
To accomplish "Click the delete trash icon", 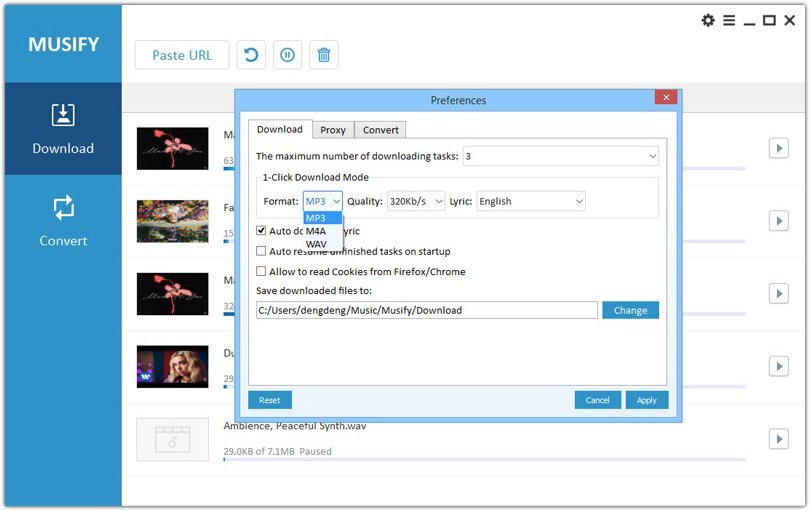I will (323, 55).
